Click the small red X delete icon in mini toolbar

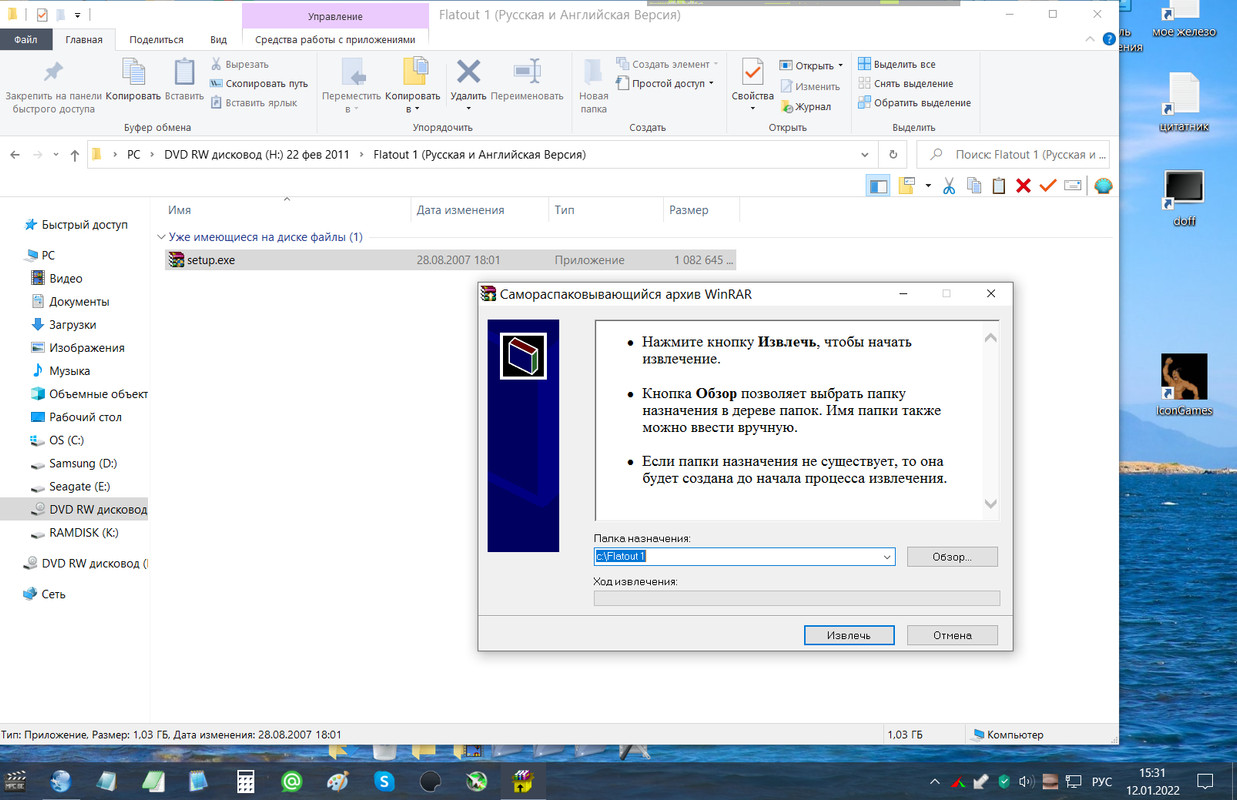[x=1023, y=186]
